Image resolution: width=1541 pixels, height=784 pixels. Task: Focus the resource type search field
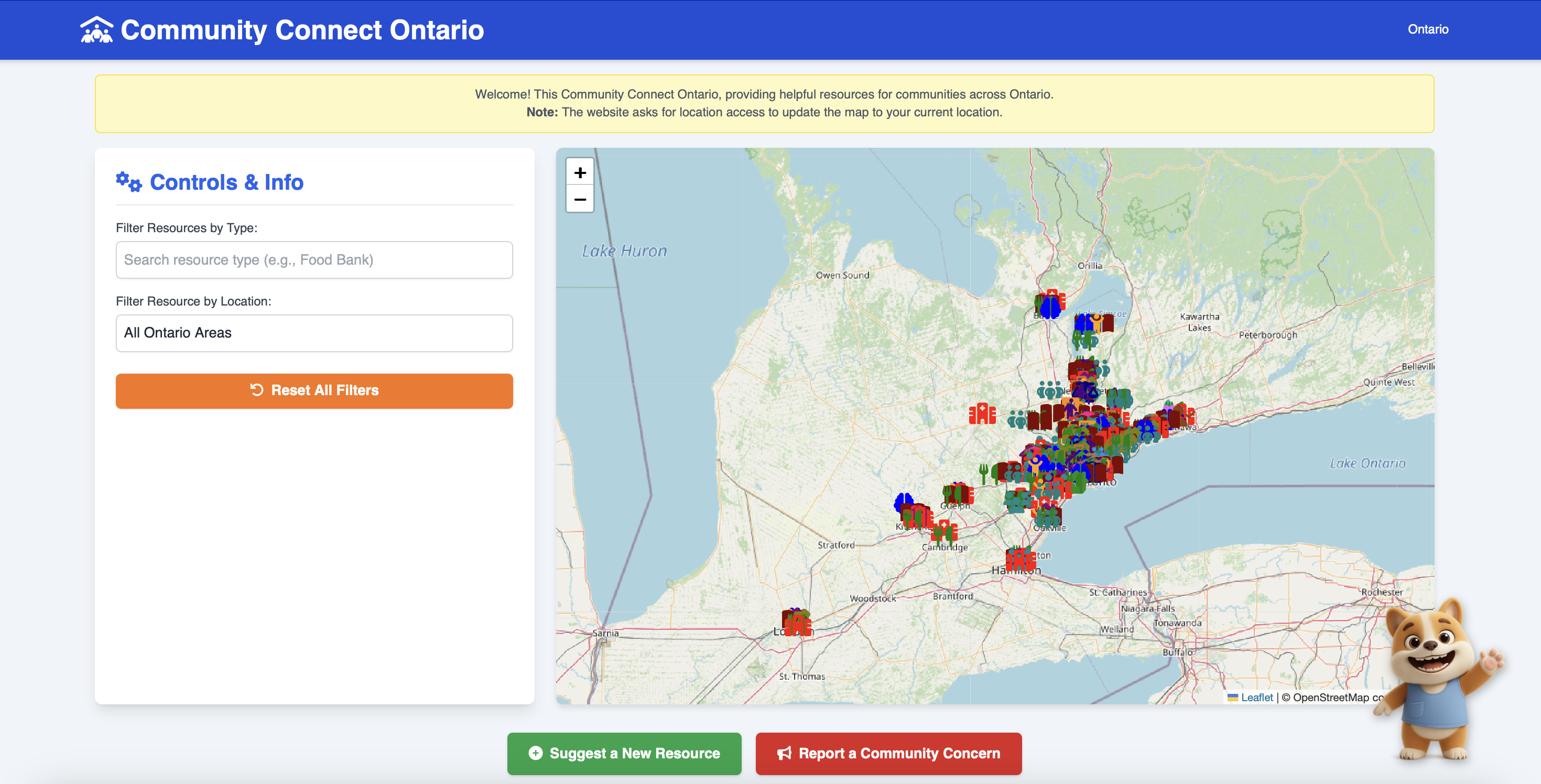[x=314, y=259]
